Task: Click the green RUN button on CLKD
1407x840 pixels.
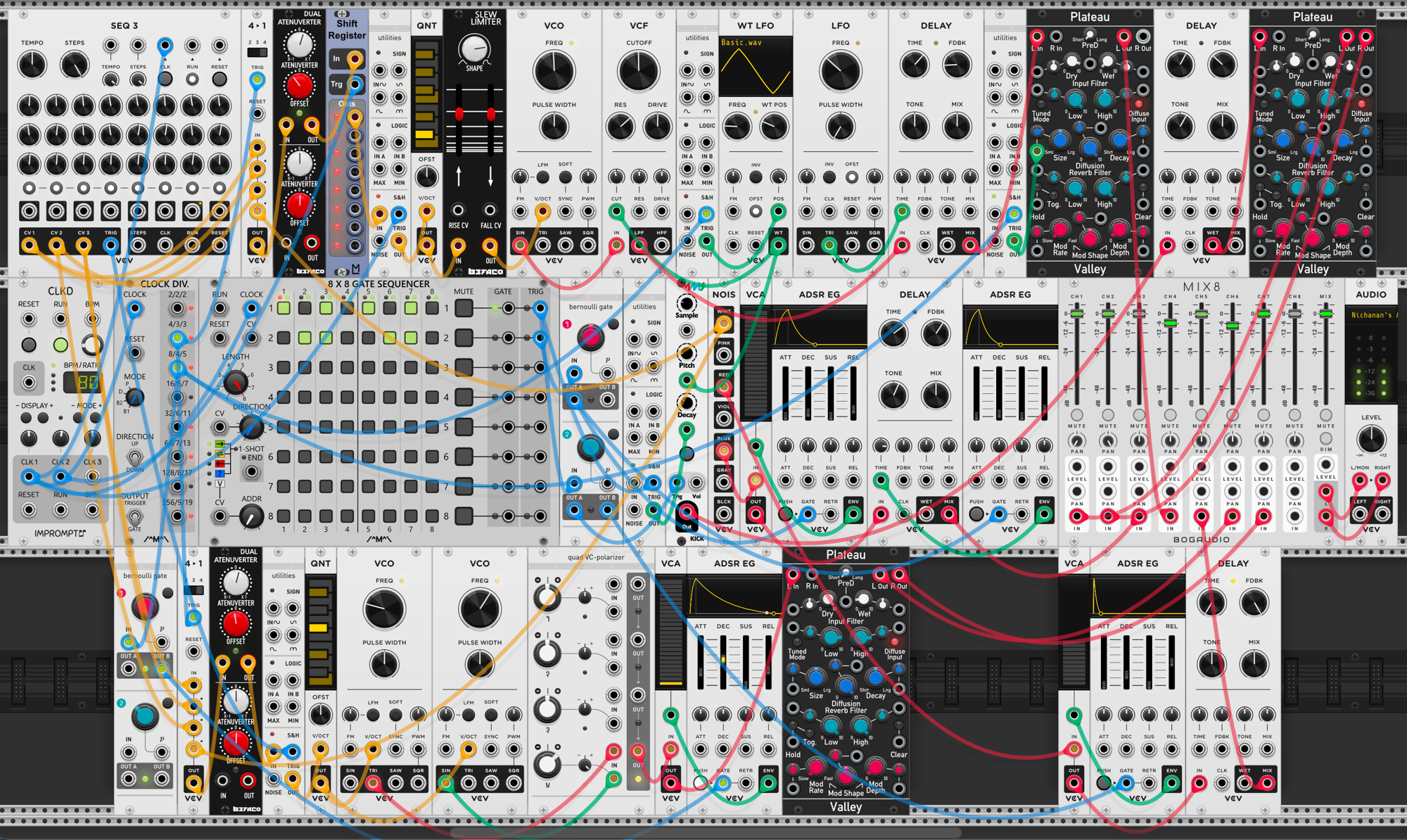Action: point(61,345)
